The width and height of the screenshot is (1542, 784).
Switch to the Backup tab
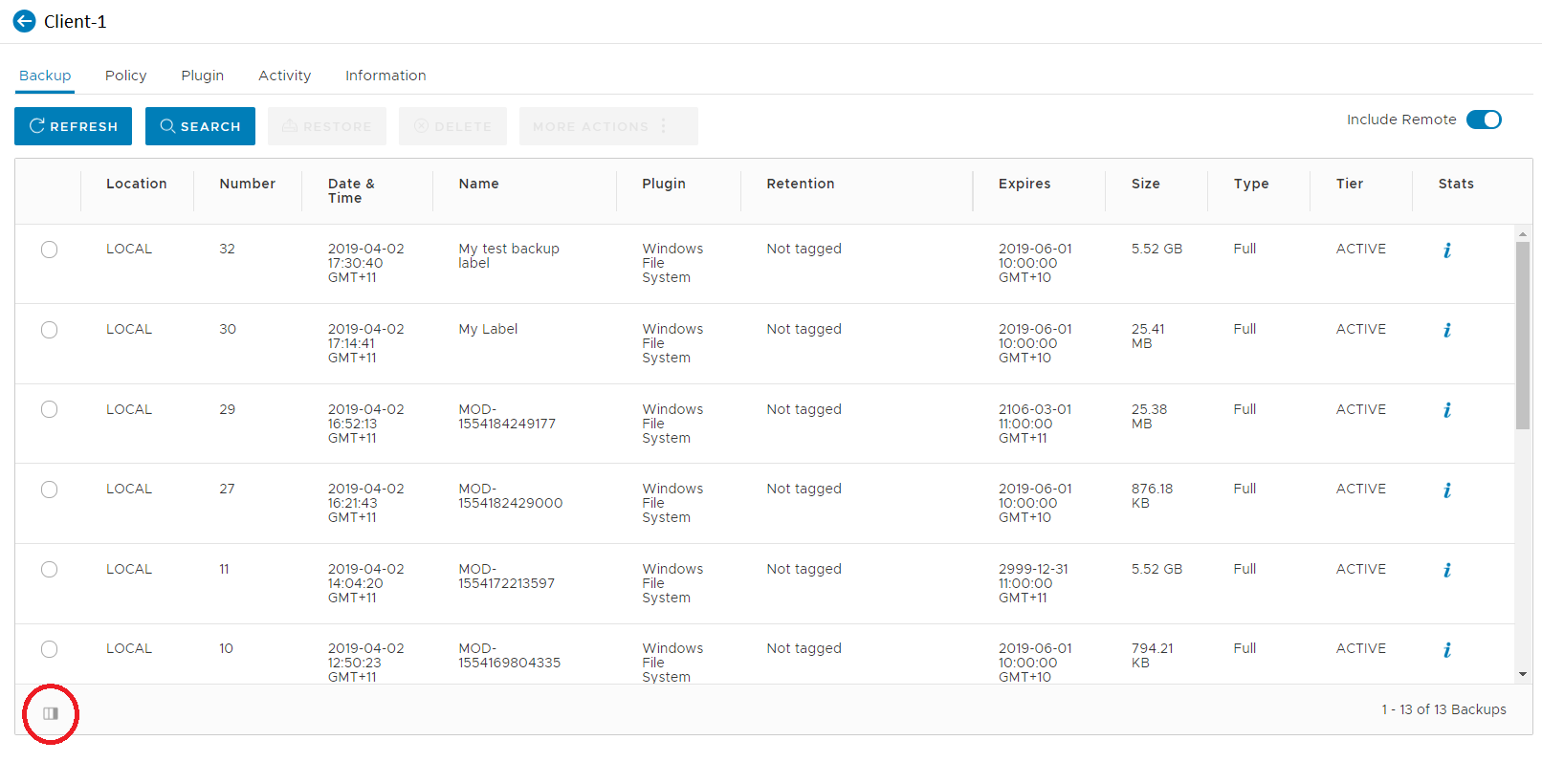(45, 76)
